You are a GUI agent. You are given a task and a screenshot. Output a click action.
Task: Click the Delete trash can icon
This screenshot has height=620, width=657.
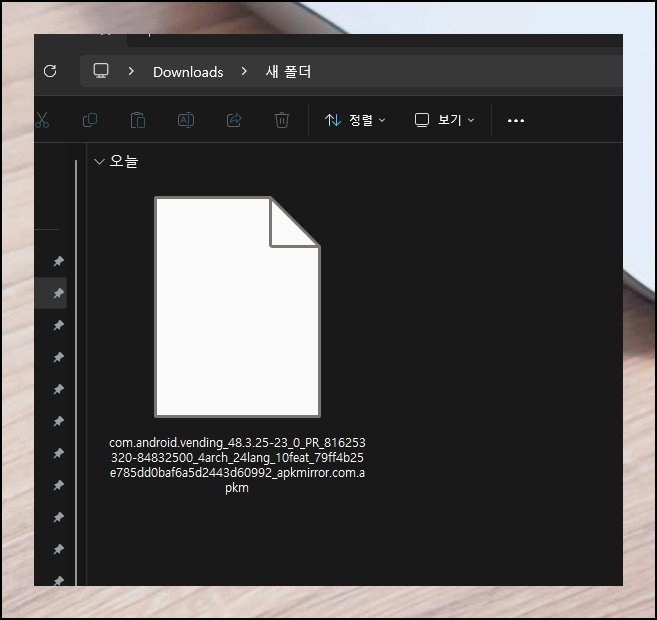282,120
